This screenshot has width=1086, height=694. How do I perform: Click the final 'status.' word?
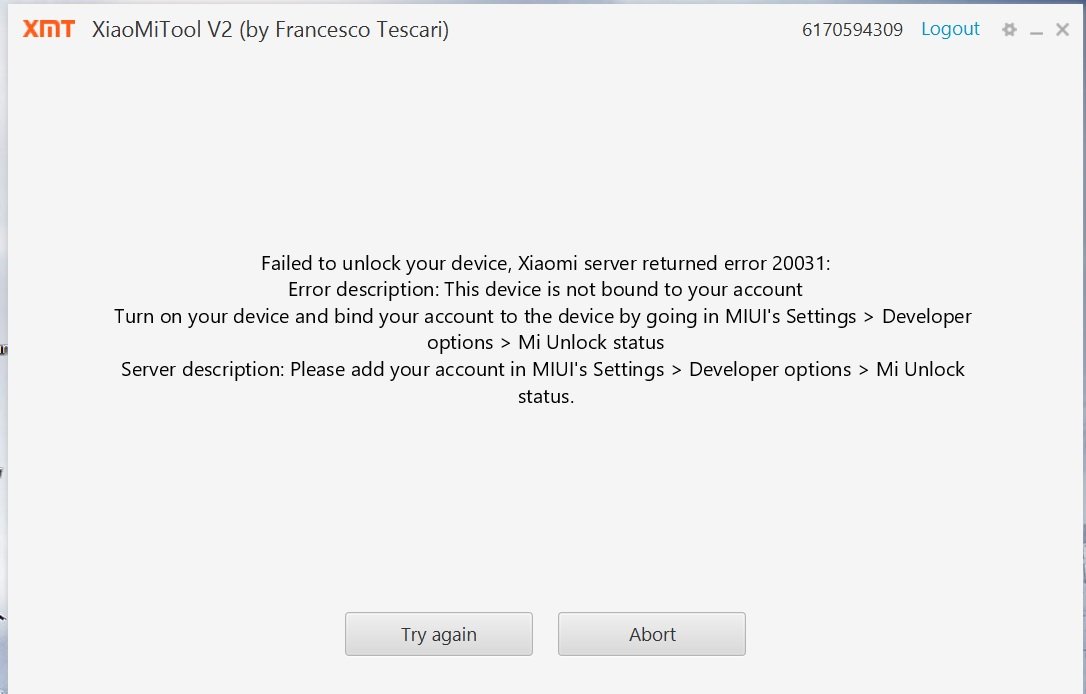tap(546, 397)
